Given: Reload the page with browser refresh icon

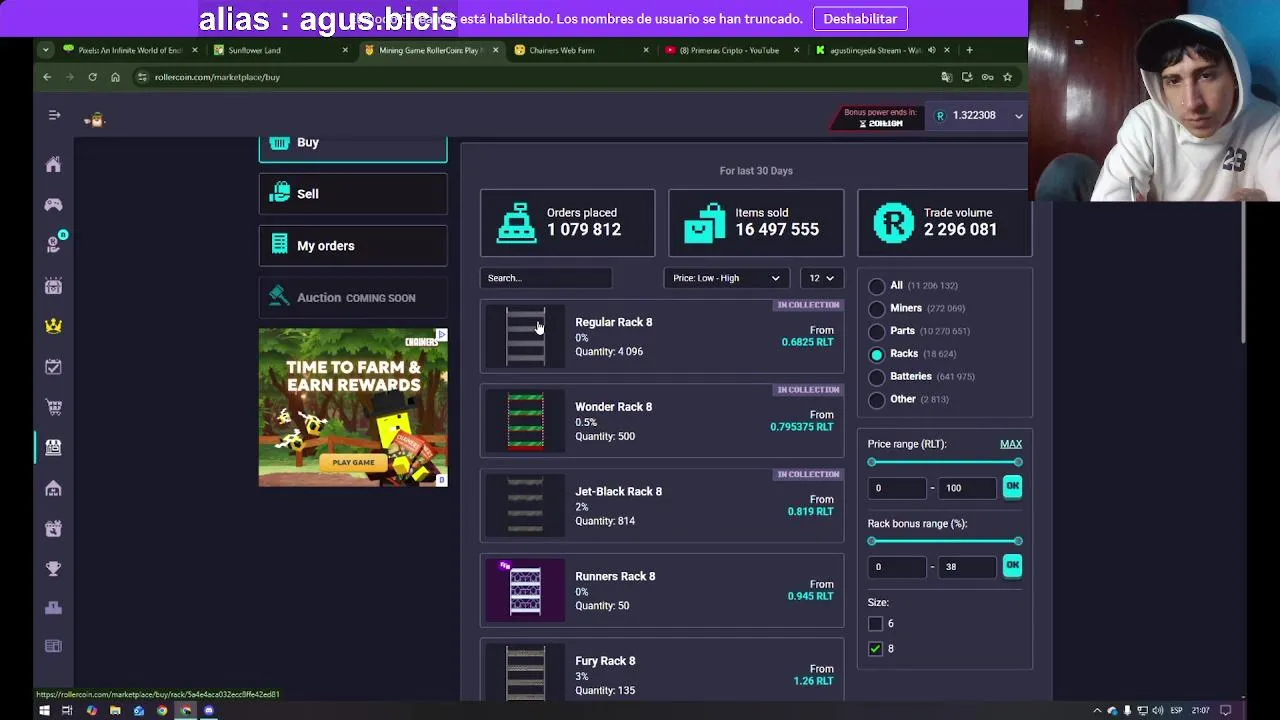Looking at the screenshot, I should pos(92,77).
